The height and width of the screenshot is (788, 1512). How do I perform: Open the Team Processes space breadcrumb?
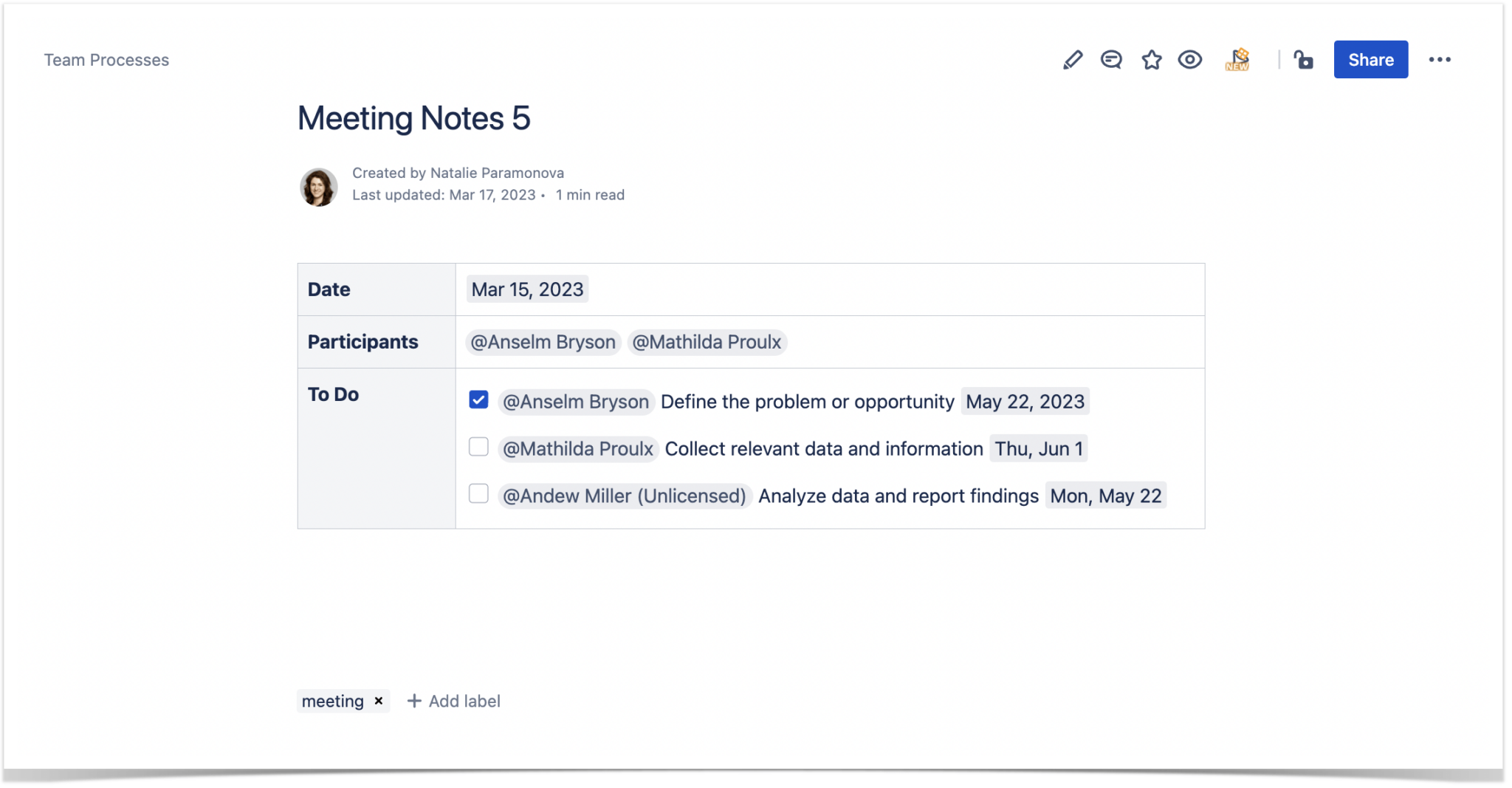[106, 59]
